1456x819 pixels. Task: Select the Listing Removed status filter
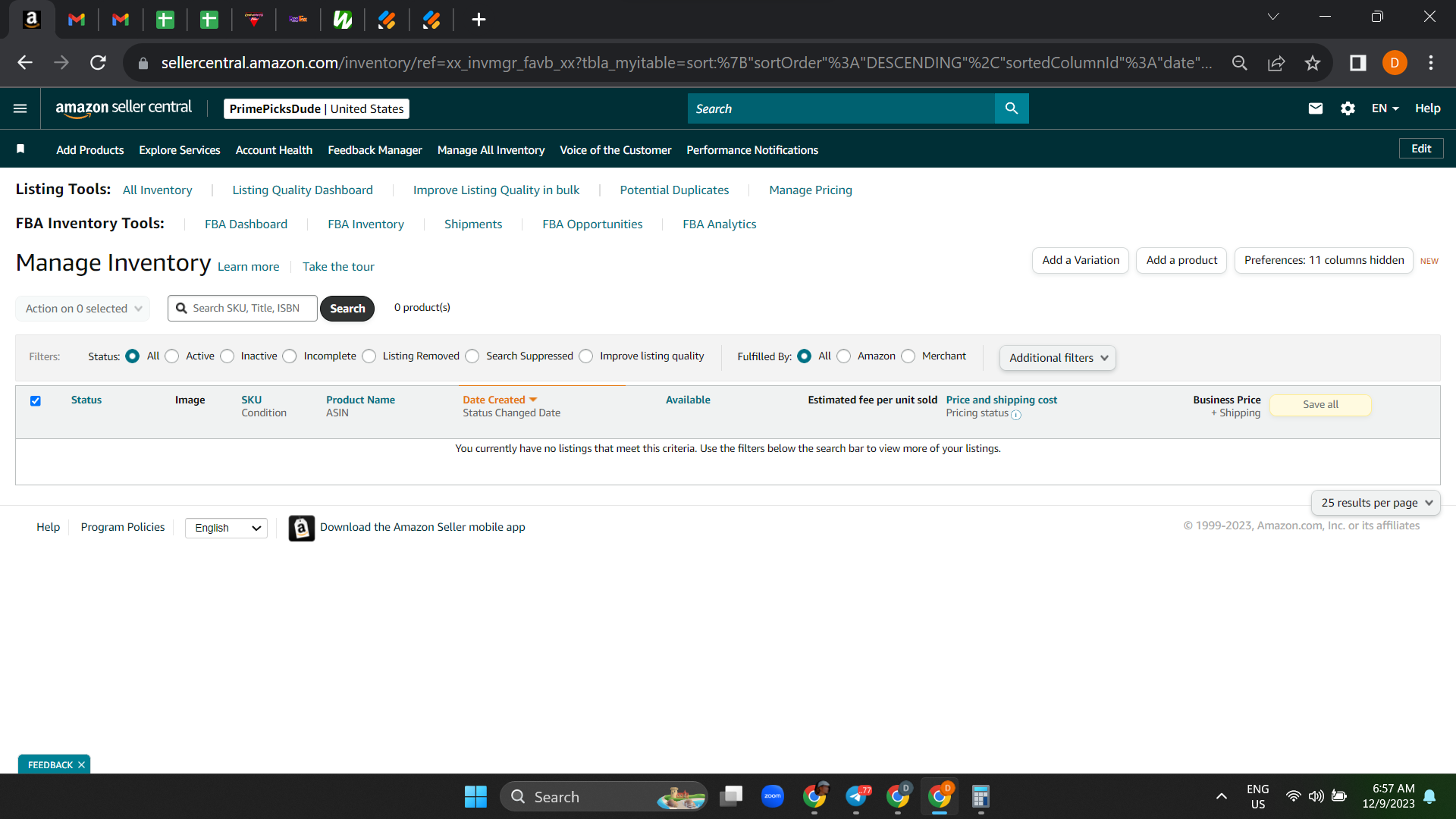point(369,356)
